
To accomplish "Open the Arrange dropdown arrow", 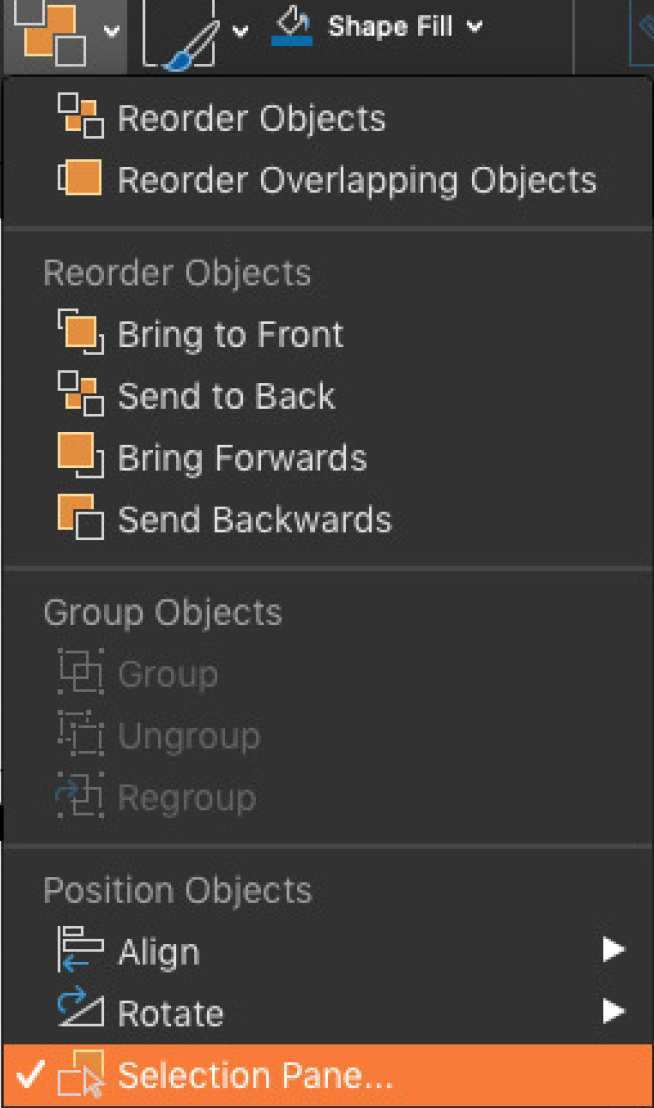I will click(x=111, y=31).
